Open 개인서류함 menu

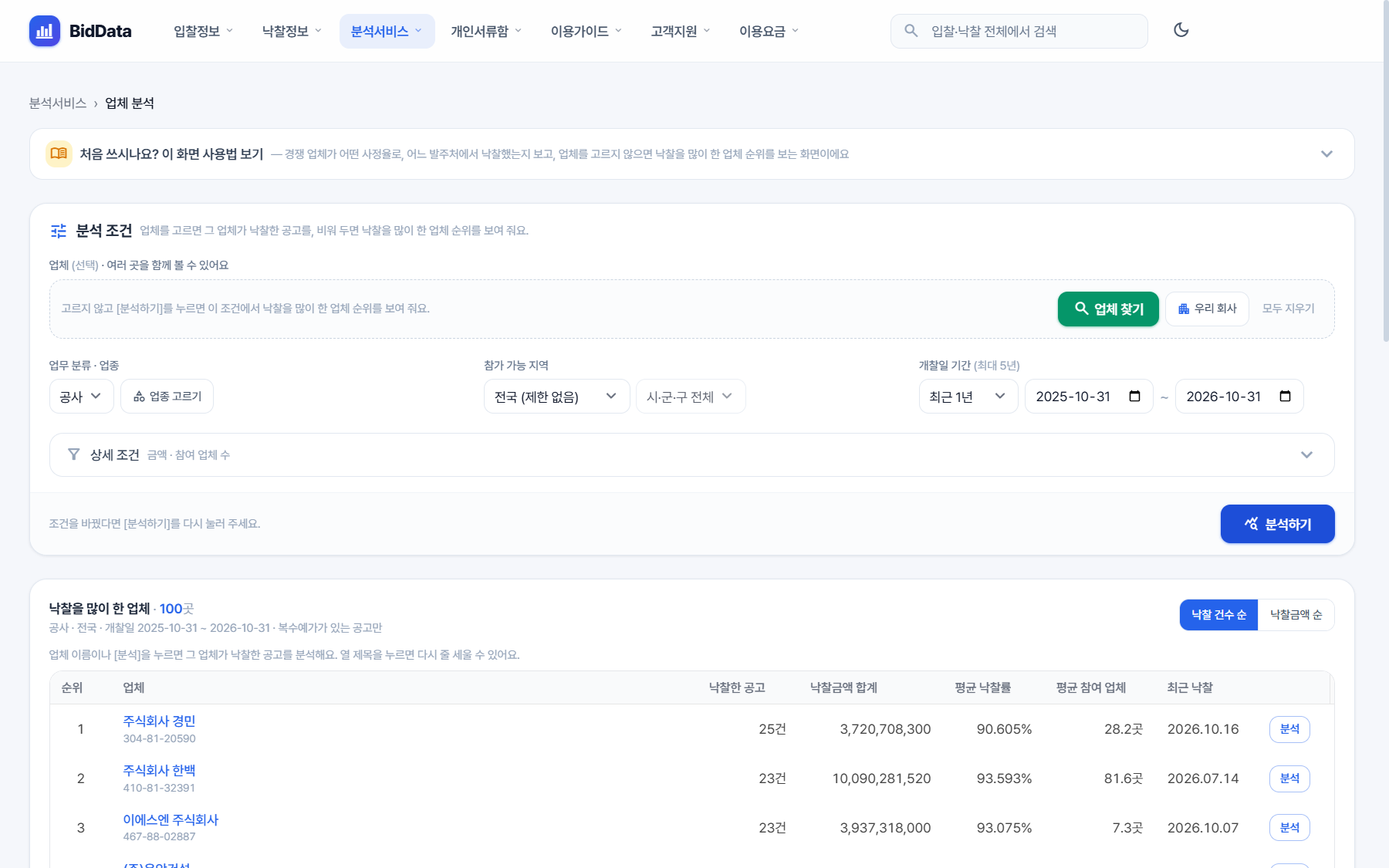[486, 31]
